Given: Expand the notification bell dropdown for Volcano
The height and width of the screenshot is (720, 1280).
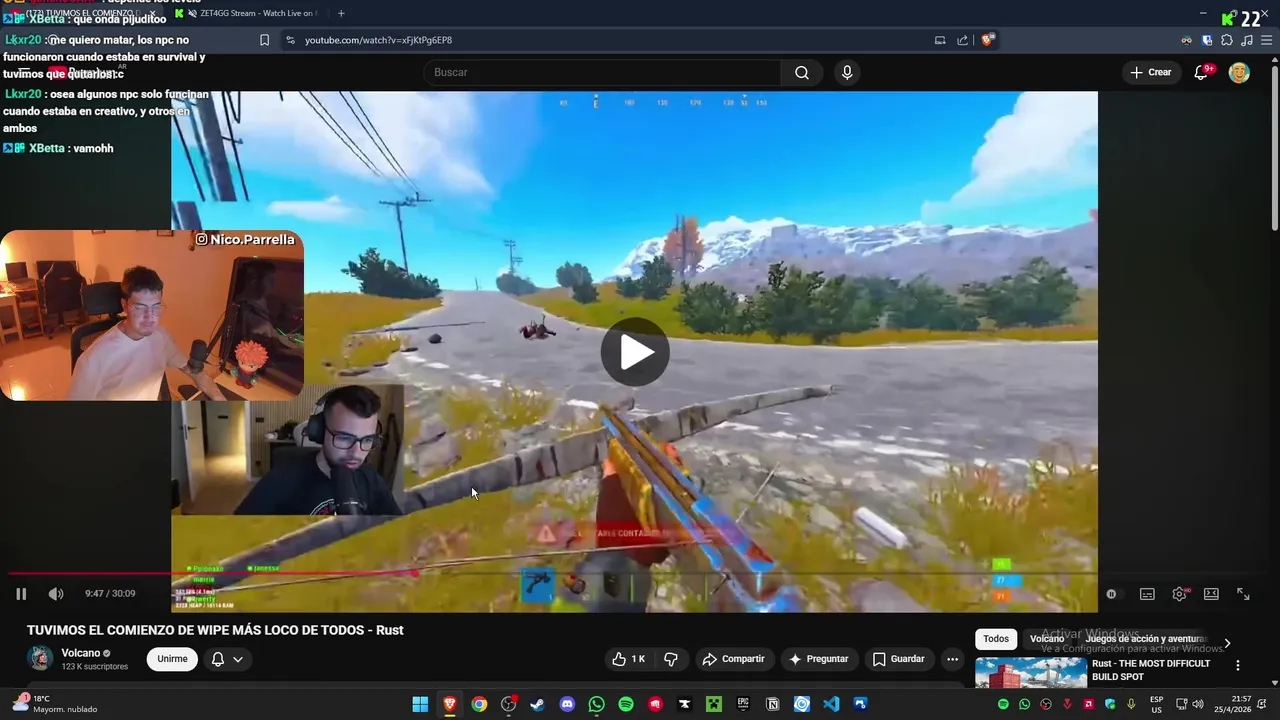Looking at the screenshot, I should 227,659.
